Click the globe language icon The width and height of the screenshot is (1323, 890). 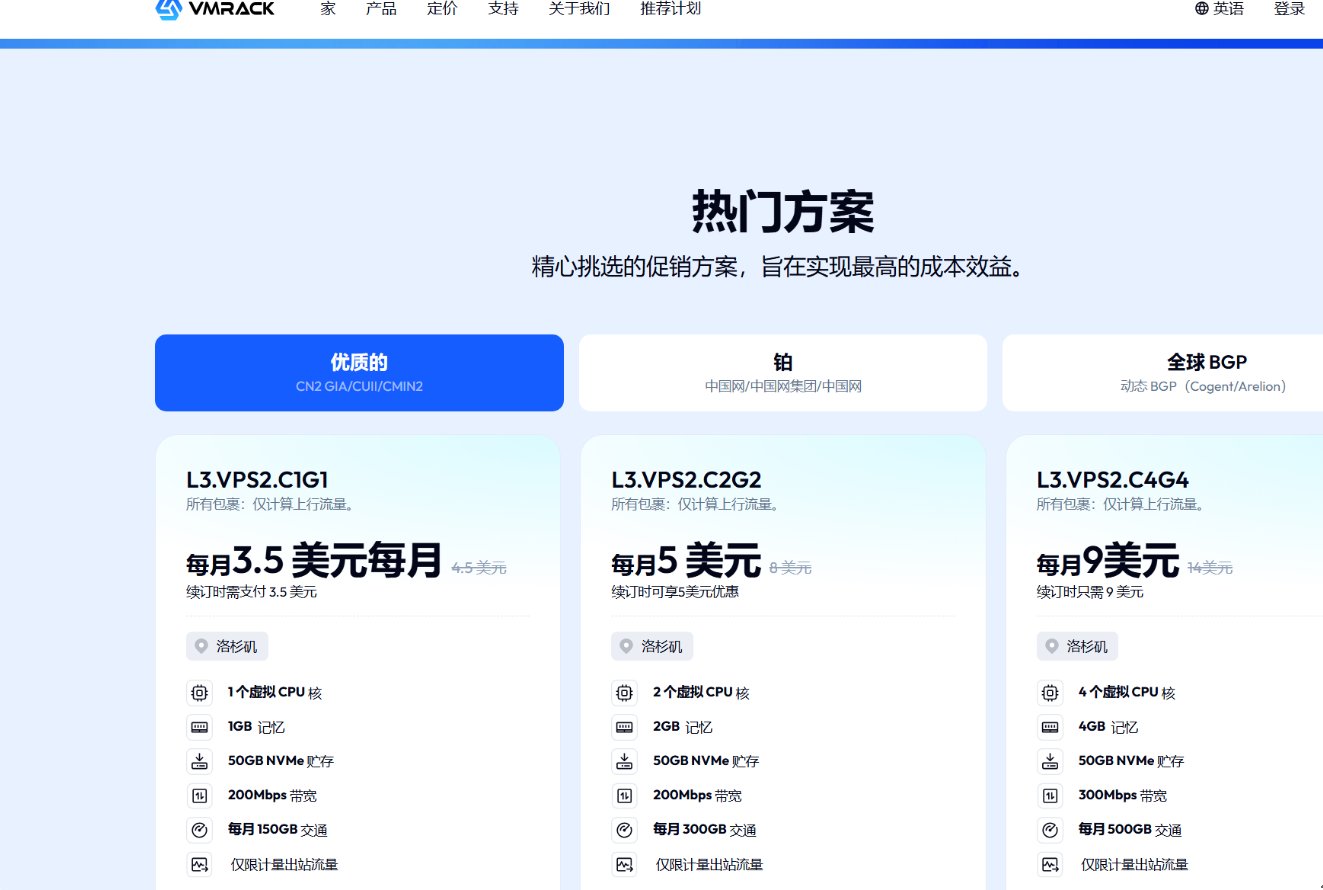pyautogui.click(x=1201, y=9)
